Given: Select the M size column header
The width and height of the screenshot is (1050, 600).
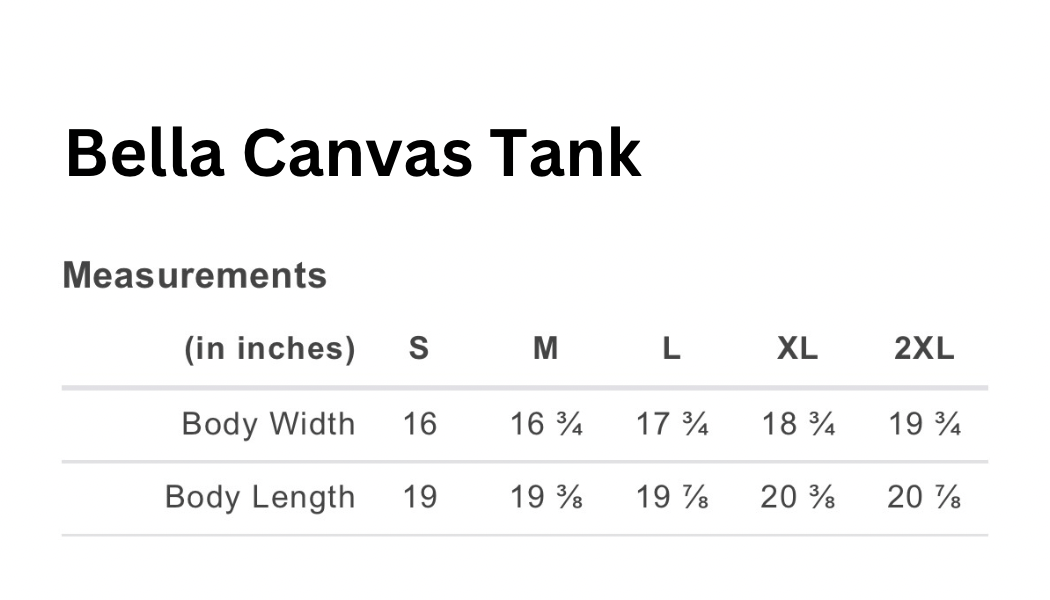Looking at the screenshot, I should coord(546,348).
